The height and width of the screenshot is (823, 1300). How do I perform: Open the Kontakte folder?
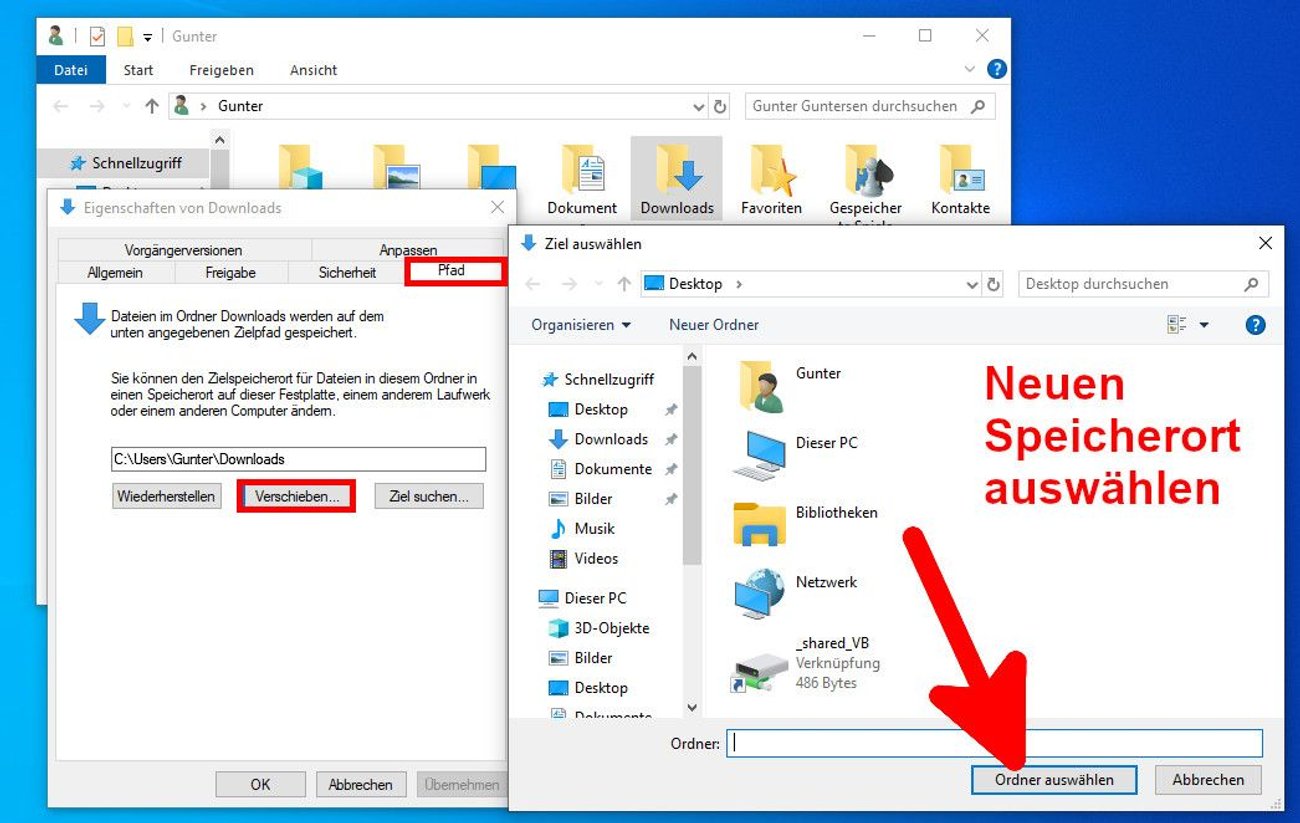coord(958,178)
